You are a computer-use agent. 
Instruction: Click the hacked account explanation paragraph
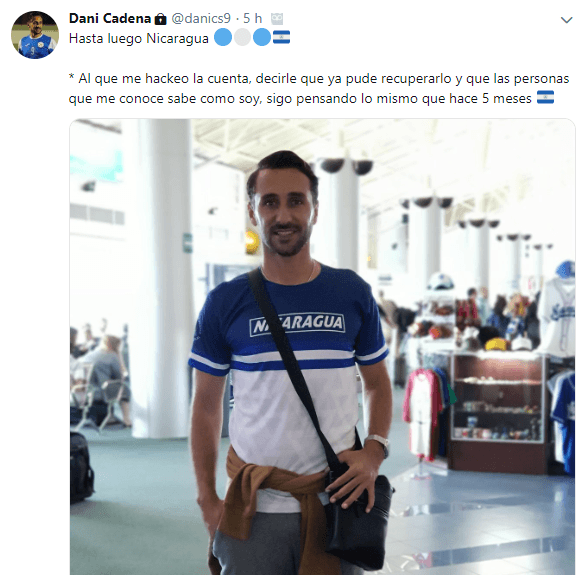(x=319, y=89)
